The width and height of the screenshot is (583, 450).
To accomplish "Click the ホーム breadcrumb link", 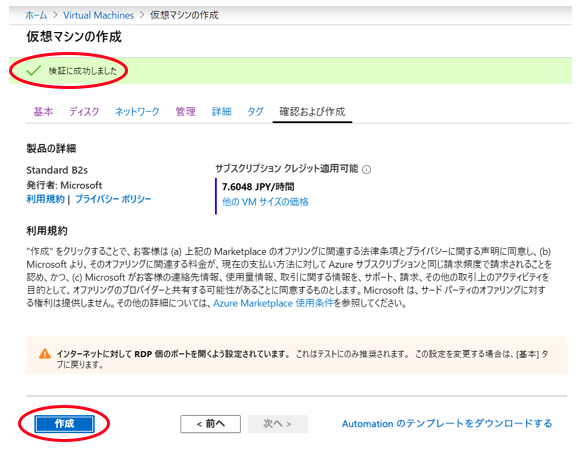I will coord(36,15).
